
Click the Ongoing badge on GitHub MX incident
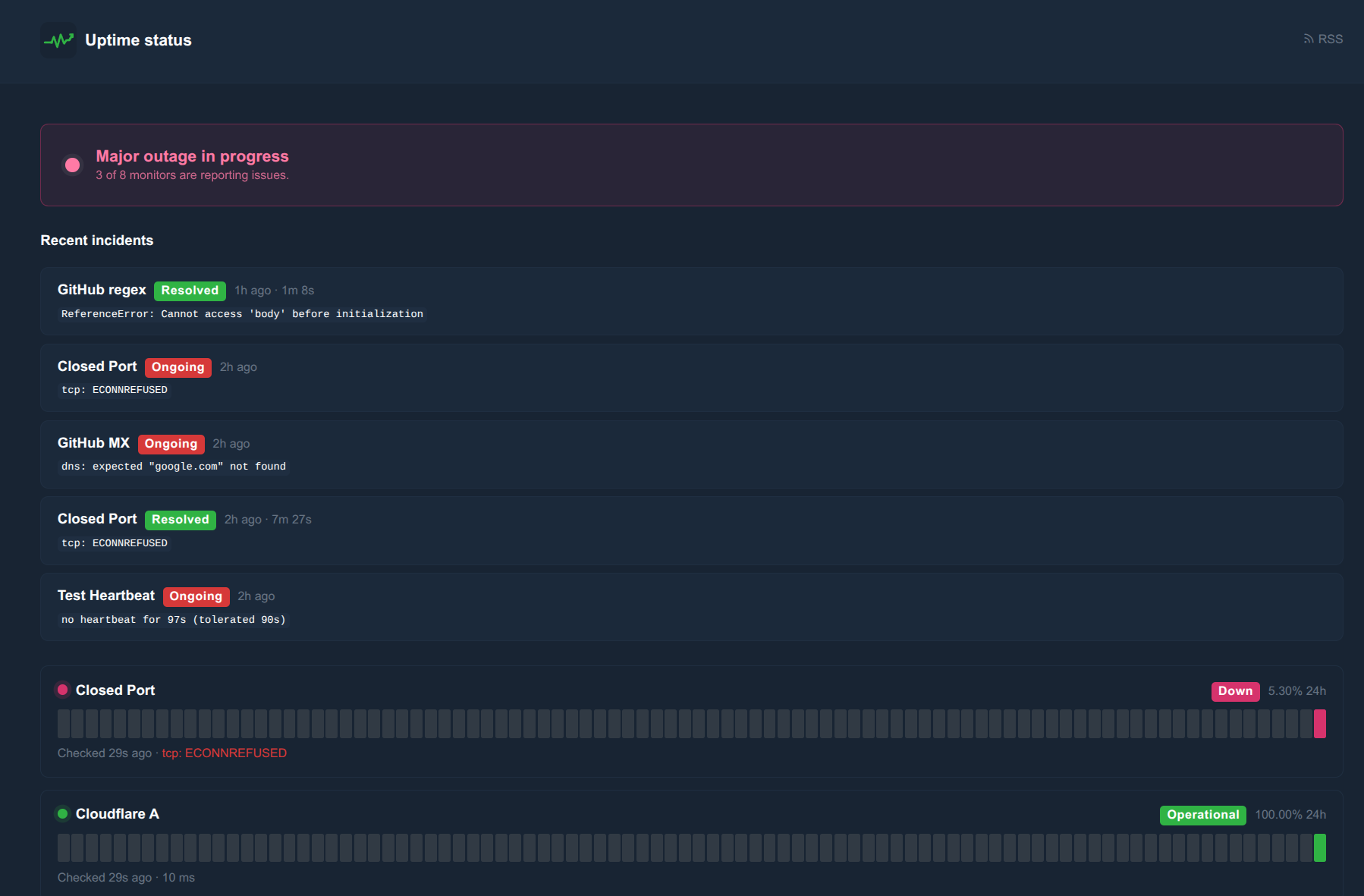[171, 444]
